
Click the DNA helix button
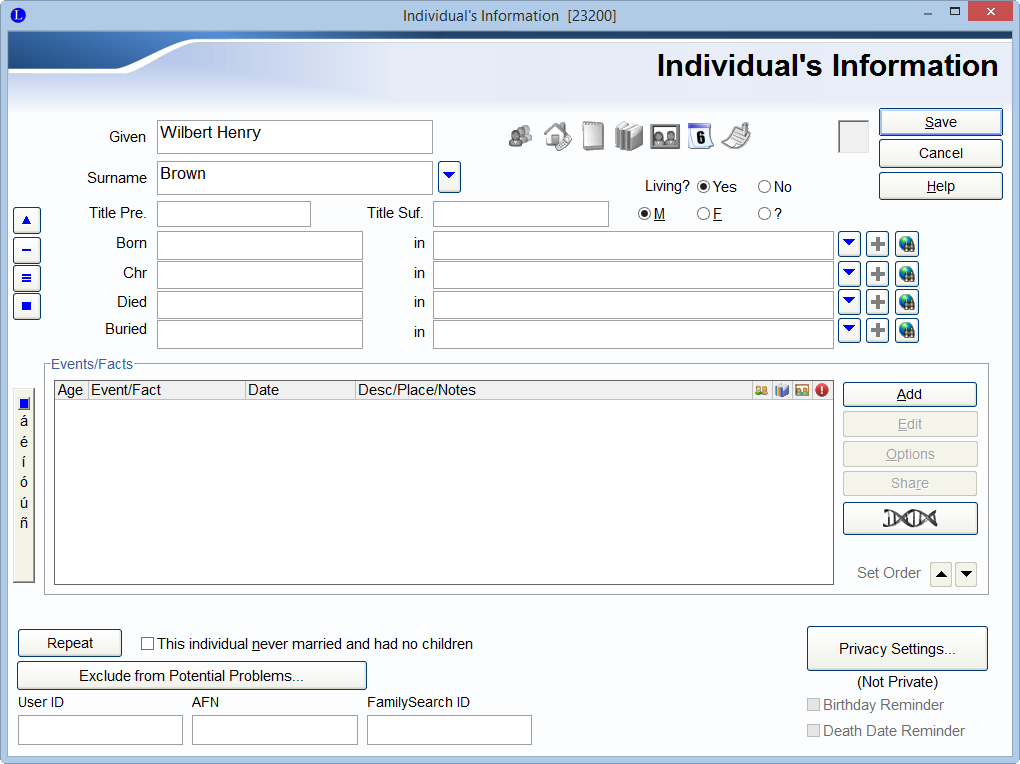point(910,519)
